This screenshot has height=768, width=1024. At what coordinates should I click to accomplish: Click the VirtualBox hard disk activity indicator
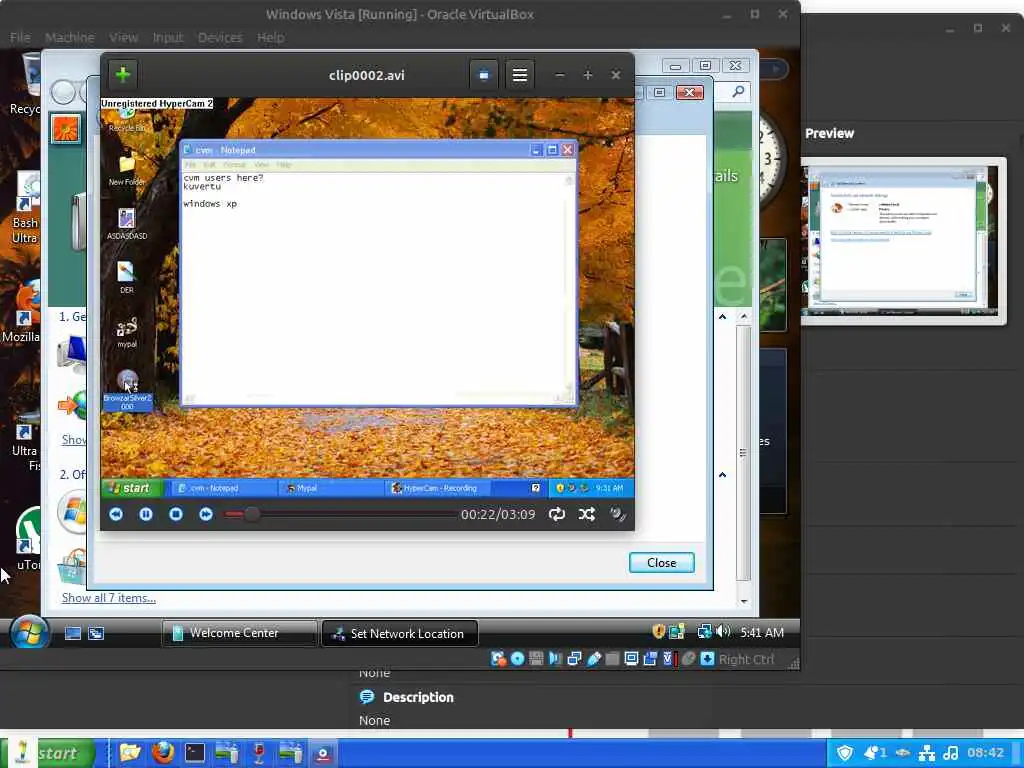click(x=498, y=659)
